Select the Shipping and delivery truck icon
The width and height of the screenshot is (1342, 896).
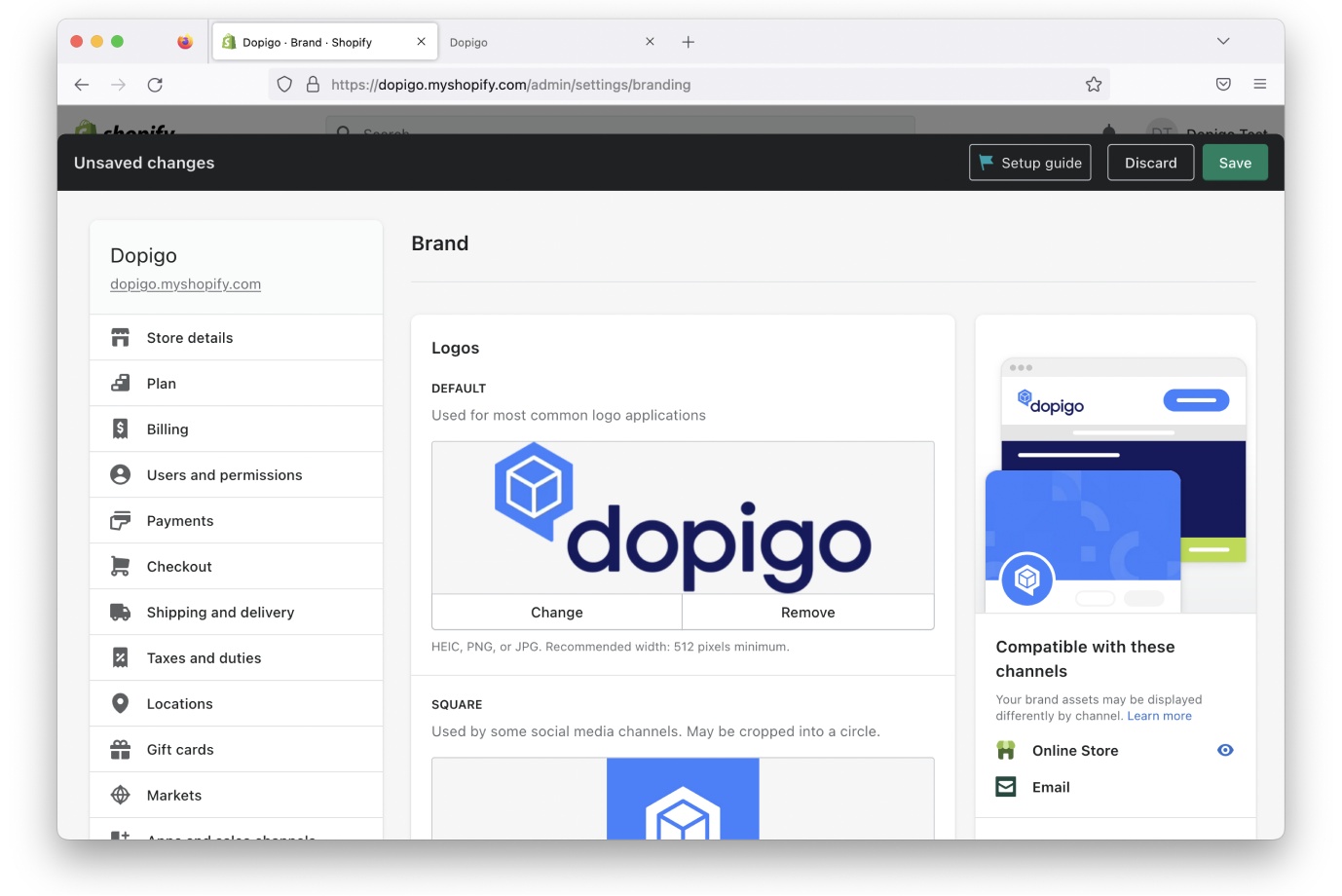[121, 612]
